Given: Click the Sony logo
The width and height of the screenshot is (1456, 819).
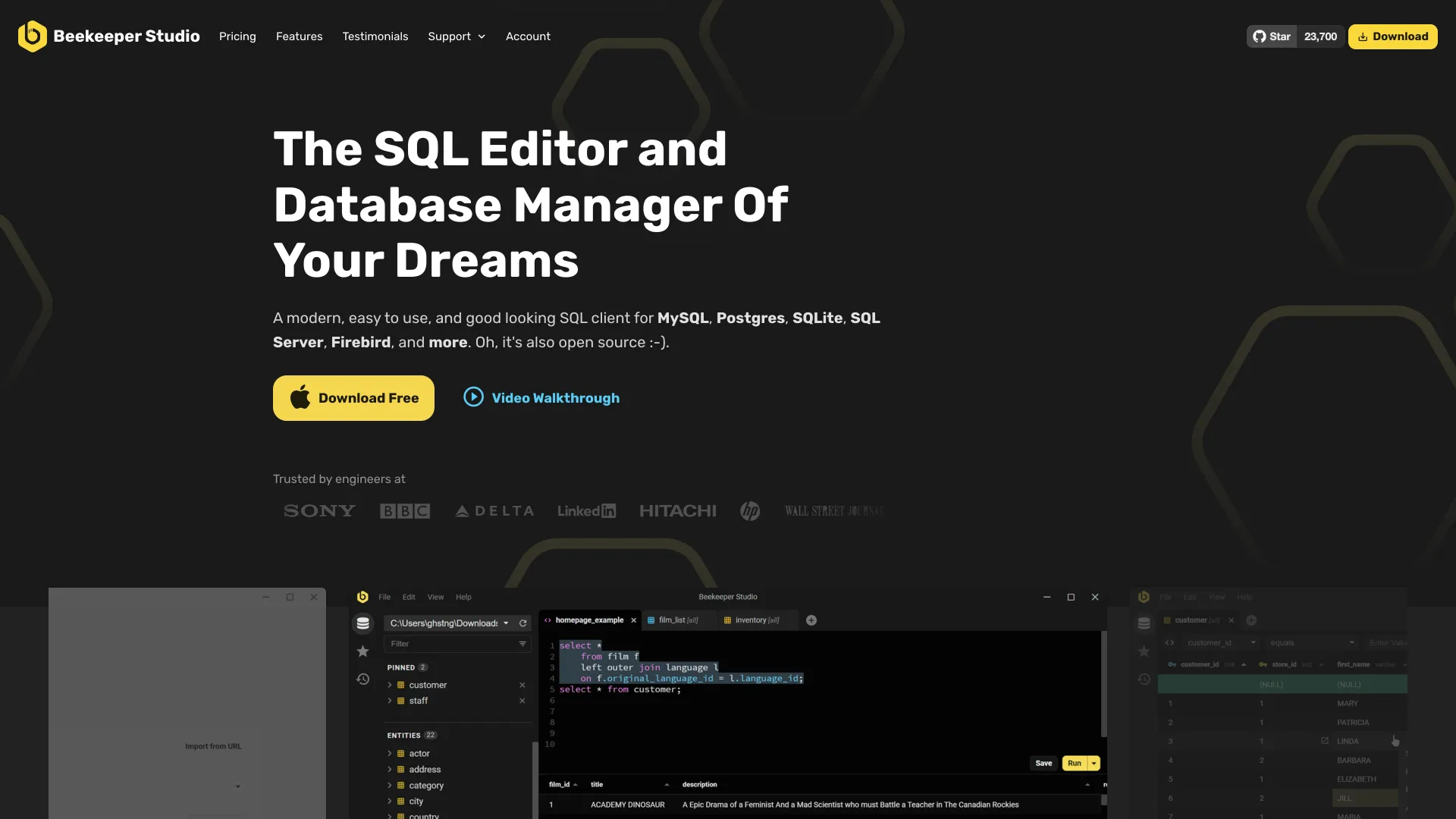Looking at the screenshot, I should point(319,511).
